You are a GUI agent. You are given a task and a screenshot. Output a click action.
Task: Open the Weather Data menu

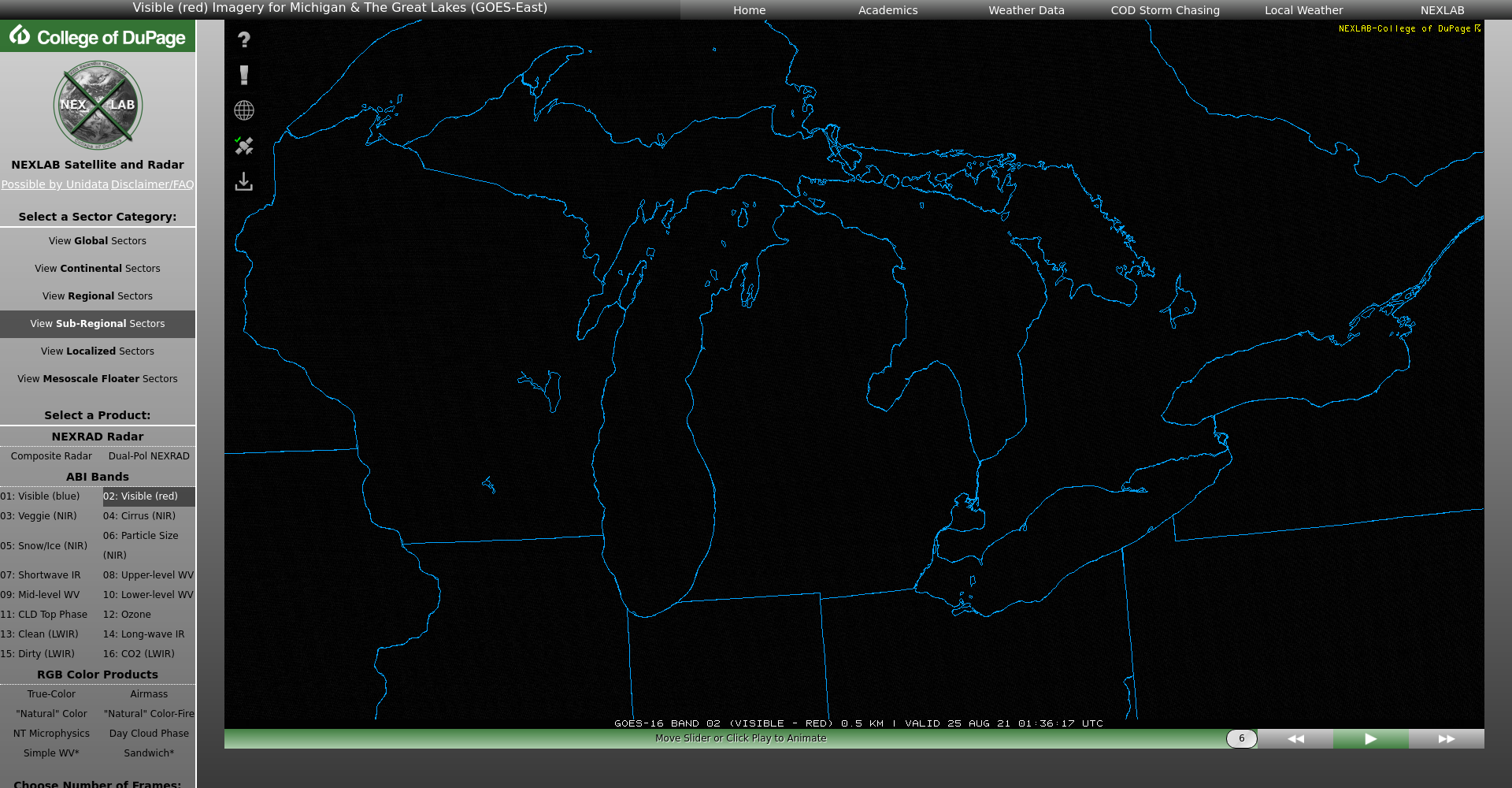point(1026,10)
